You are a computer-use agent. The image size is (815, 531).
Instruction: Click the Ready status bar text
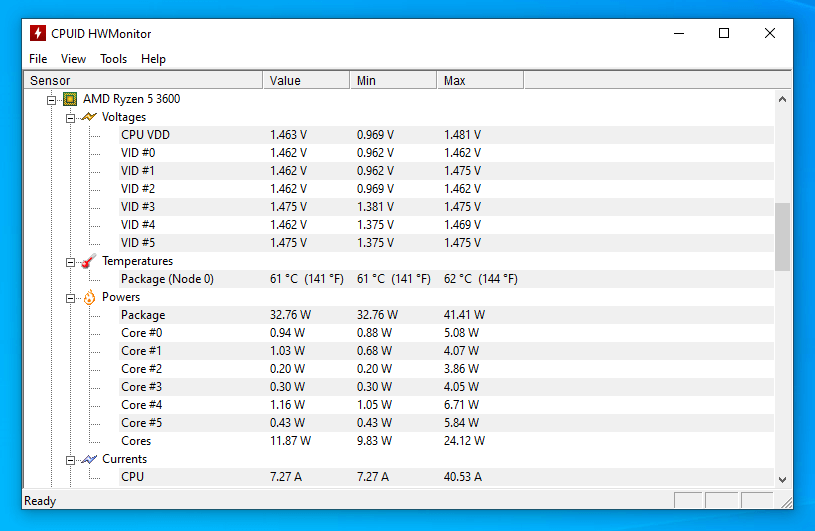(40, 501)
